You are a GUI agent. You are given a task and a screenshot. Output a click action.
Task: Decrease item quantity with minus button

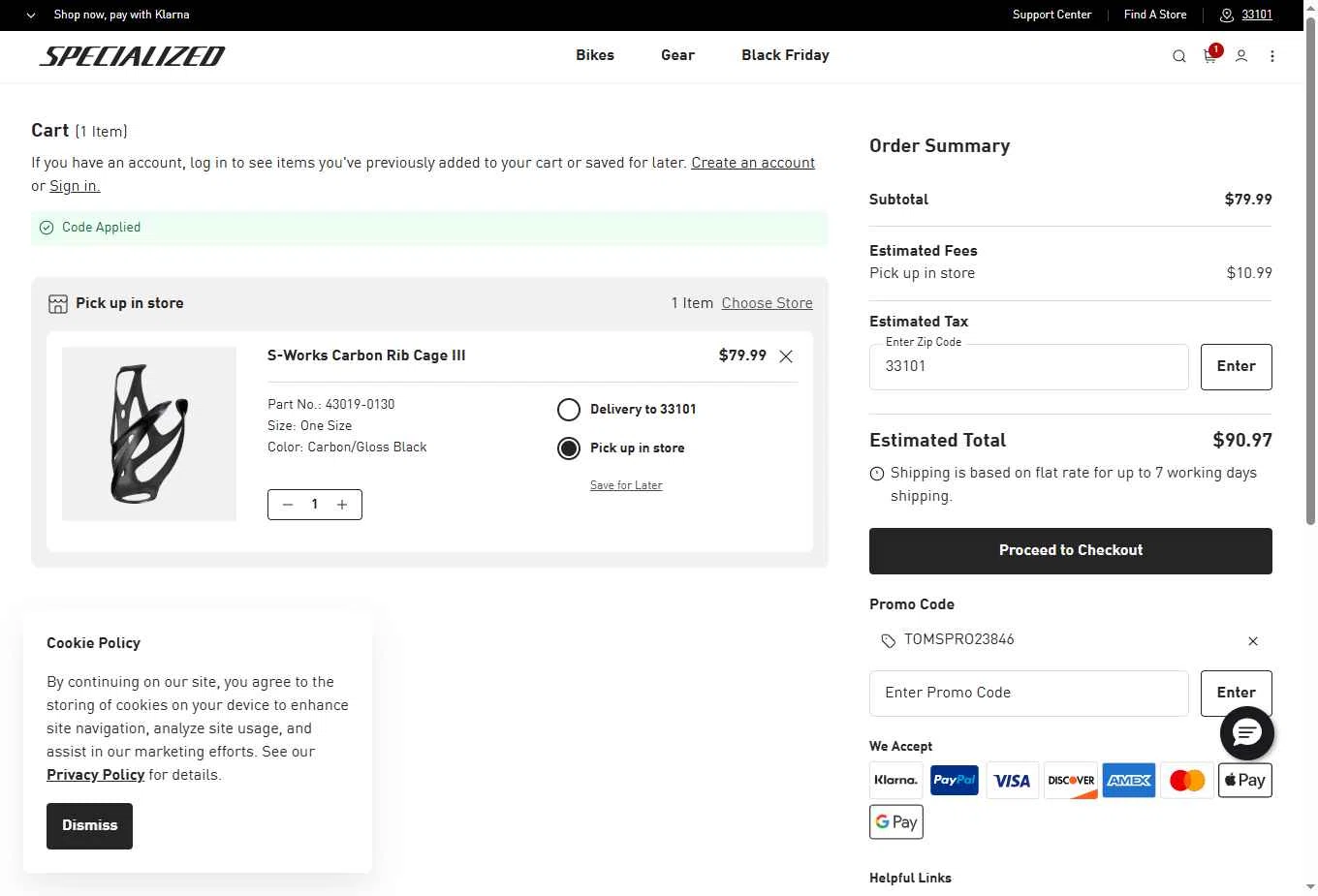coord(288,505)
